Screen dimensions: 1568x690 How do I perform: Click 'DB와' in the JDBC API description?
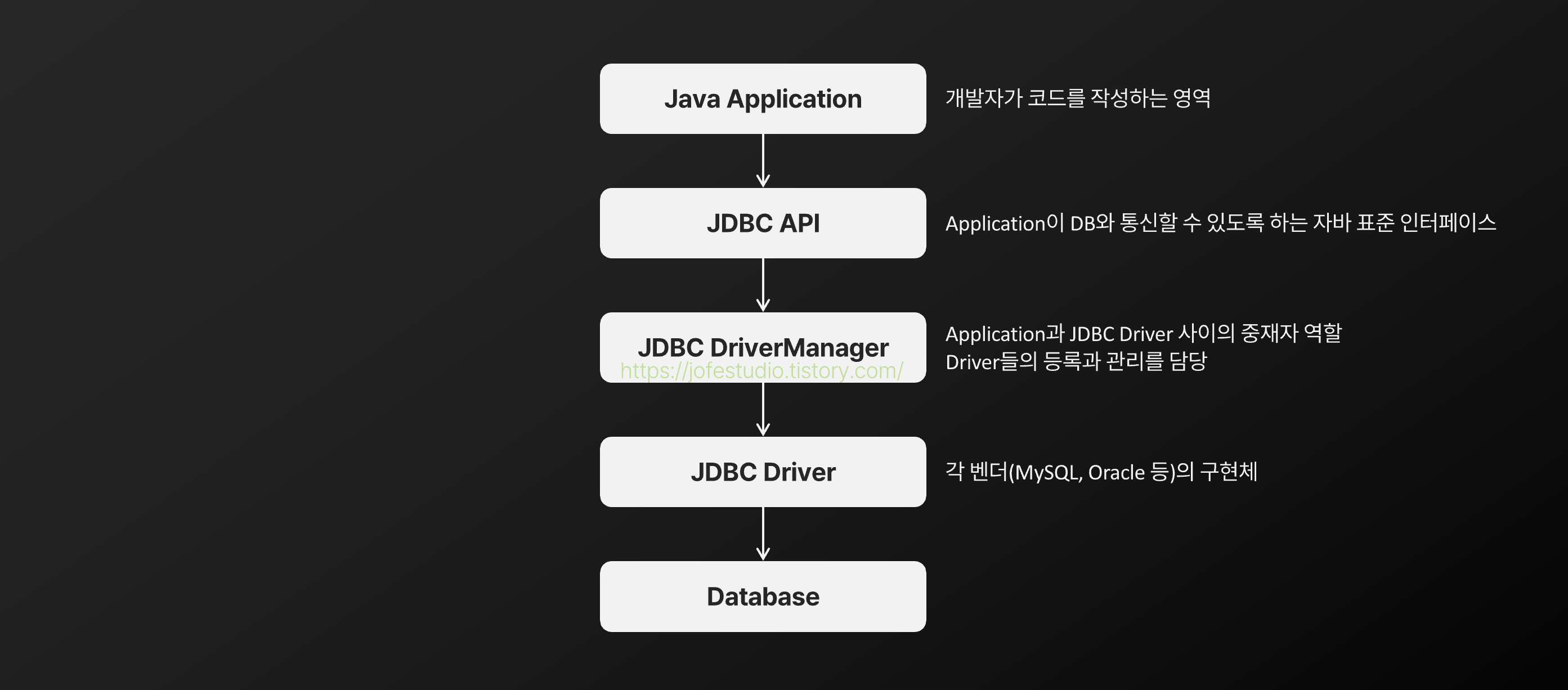(1091, 223)
